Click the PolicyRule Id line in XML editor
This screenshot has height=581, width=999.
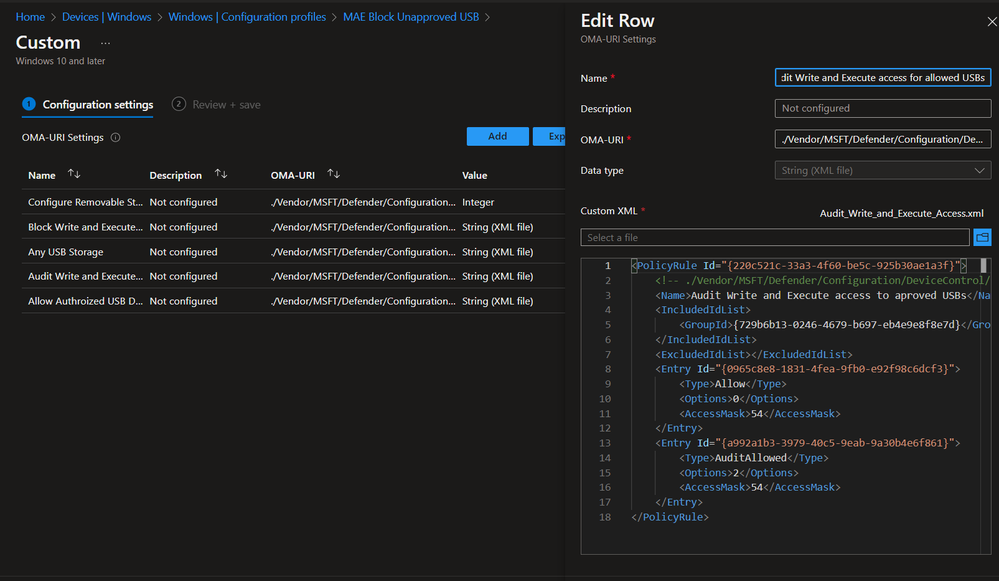click(x=798, y=266)
